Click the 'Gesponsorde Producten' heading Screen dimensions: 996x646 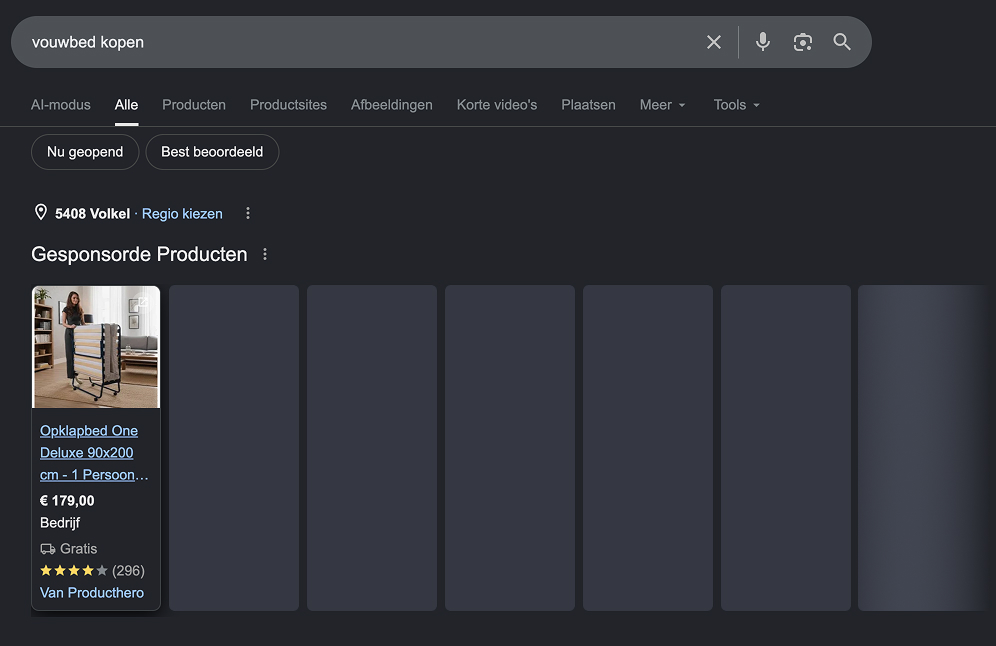pos(139,254)
